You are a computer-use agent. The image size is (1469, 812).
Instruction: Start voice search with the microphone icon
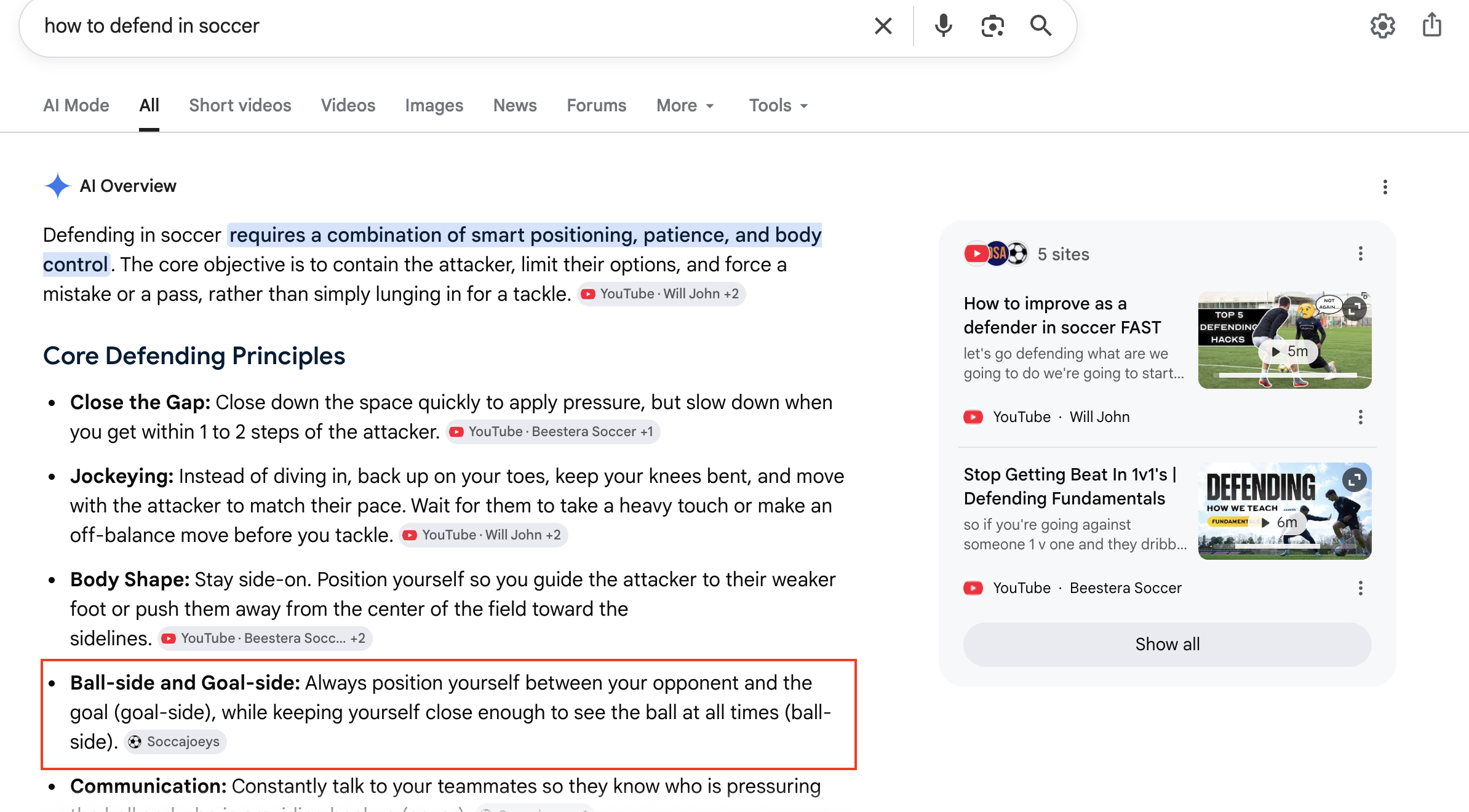click(x=943, y=26)
